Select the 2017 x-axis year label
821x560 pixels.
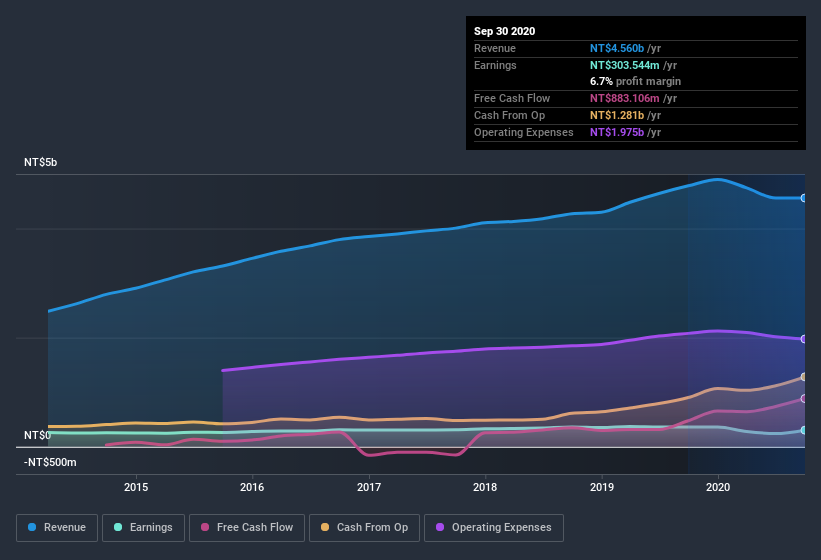(x=369, y=487)
